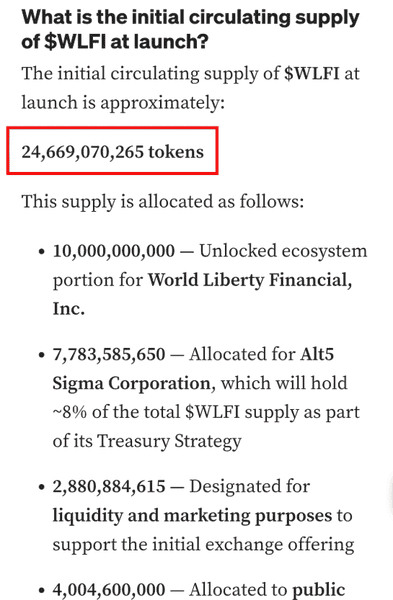
Task: Click the bold 10,000,000,000 amount
Action: (114, 251)
